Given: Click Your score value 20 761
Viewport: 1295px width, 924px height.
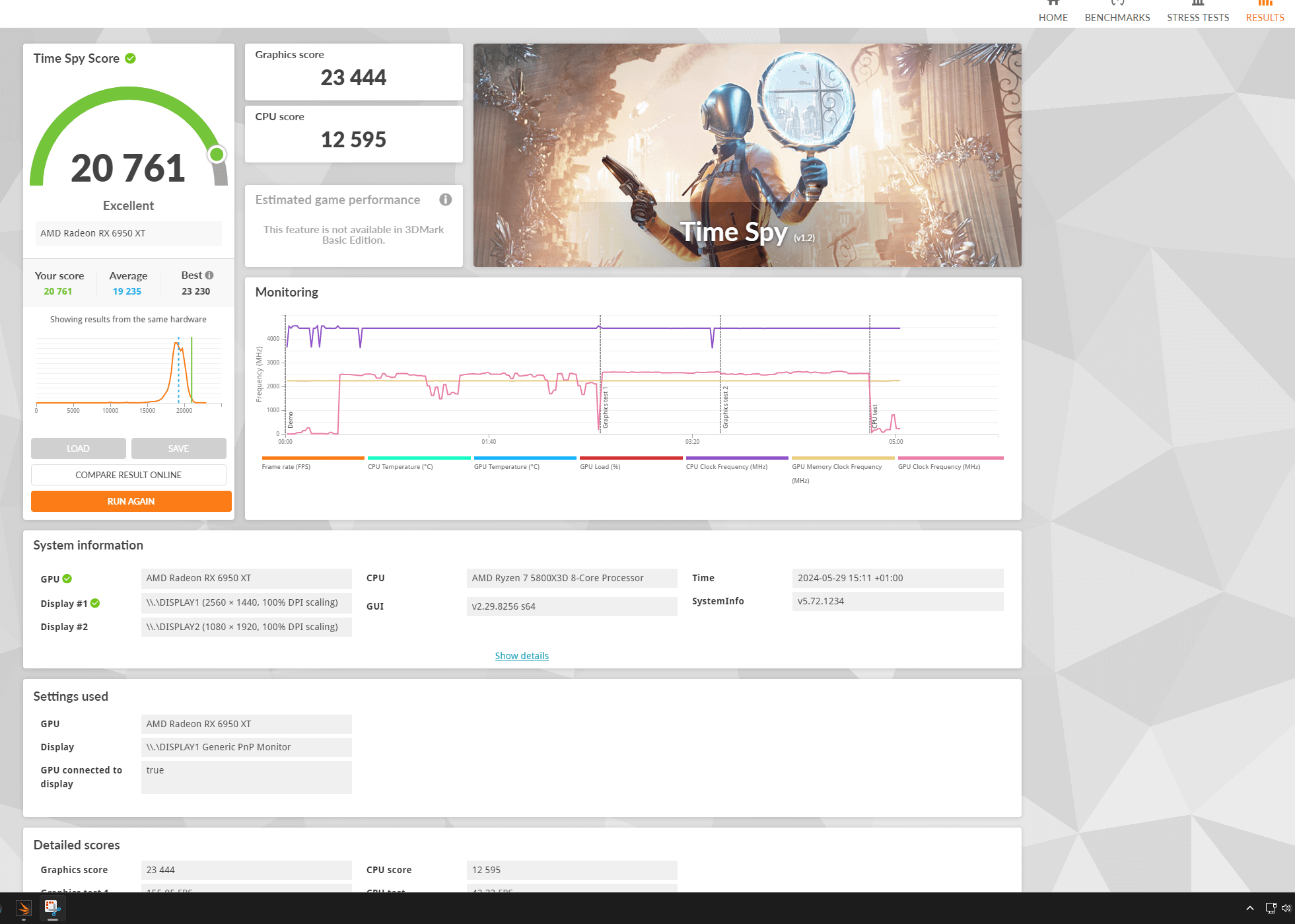Looking at the screenshot, I should (58, 291).
